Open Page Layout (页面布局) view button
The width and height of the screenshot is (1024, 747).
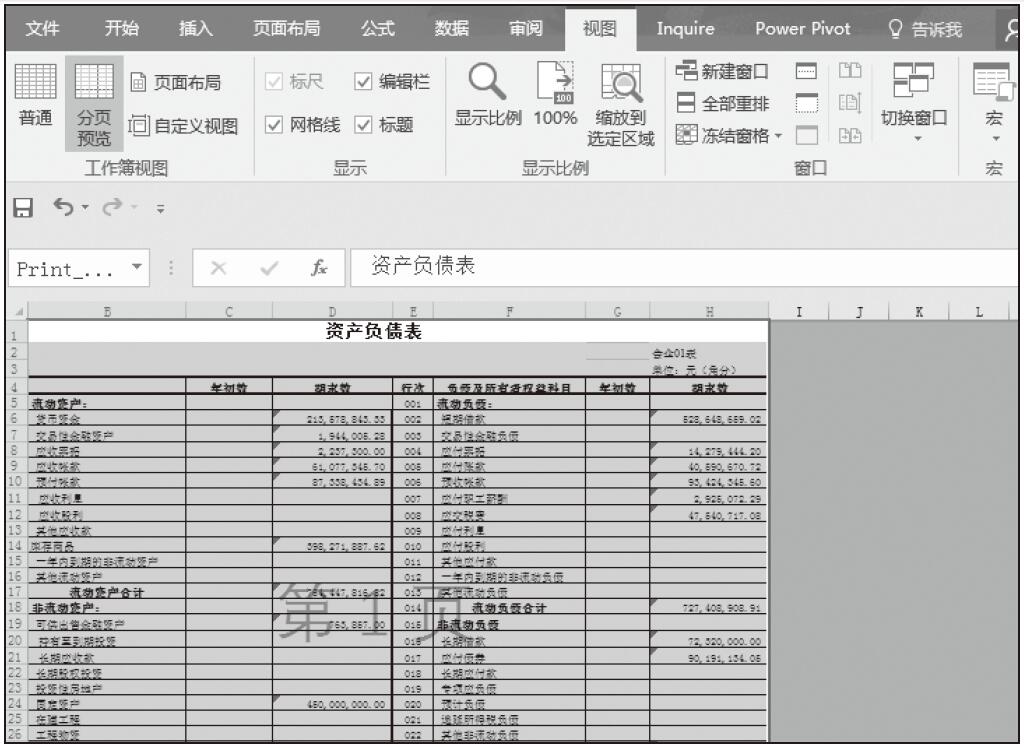[x=176, y=82]
